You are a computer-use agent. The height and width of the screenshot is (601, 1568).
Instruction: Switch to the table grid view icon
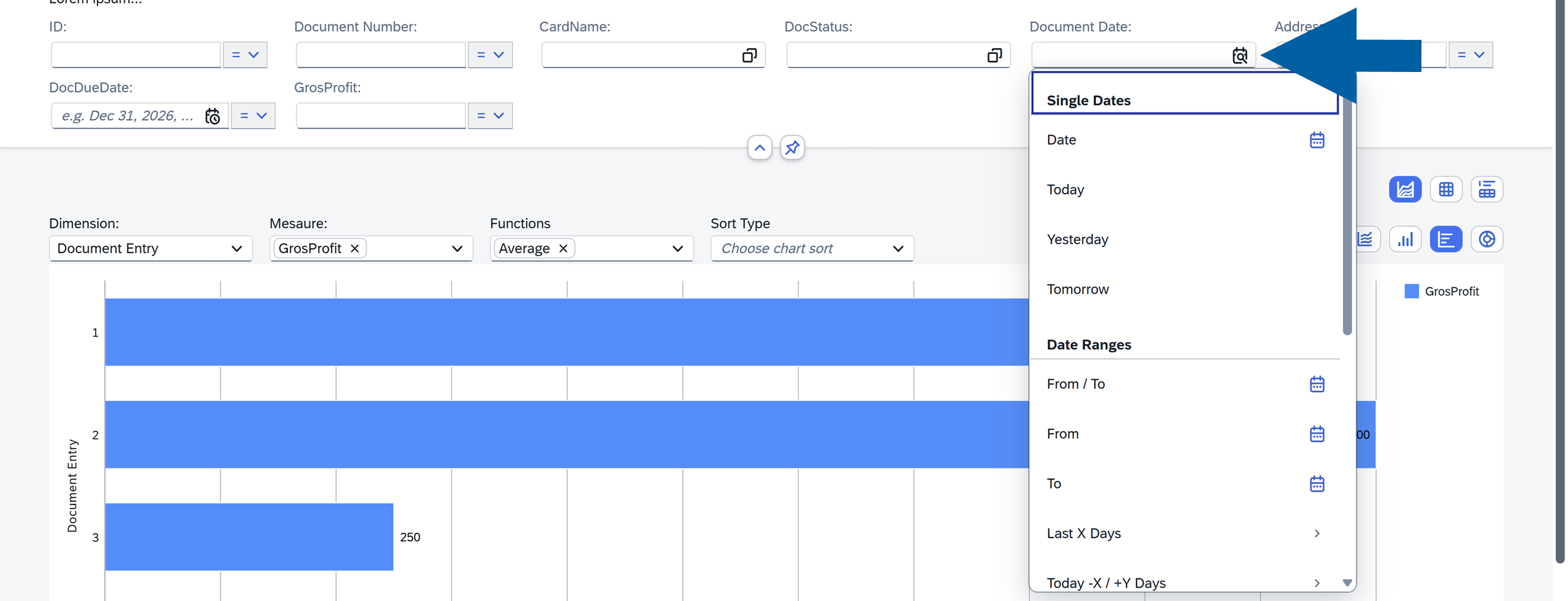click(1446, 189)
